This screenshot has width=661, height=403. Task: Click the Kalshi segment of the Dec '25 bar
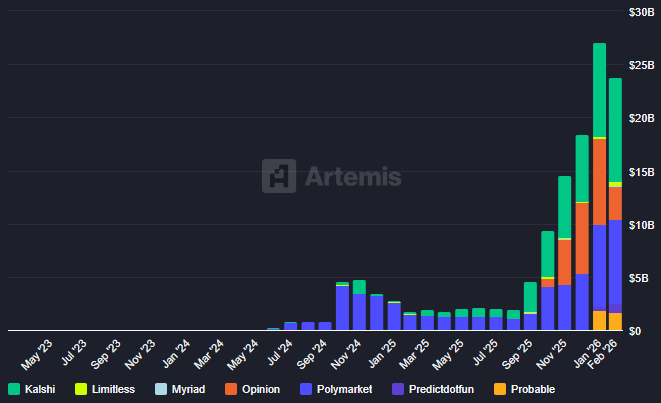(x=582, y=169)
